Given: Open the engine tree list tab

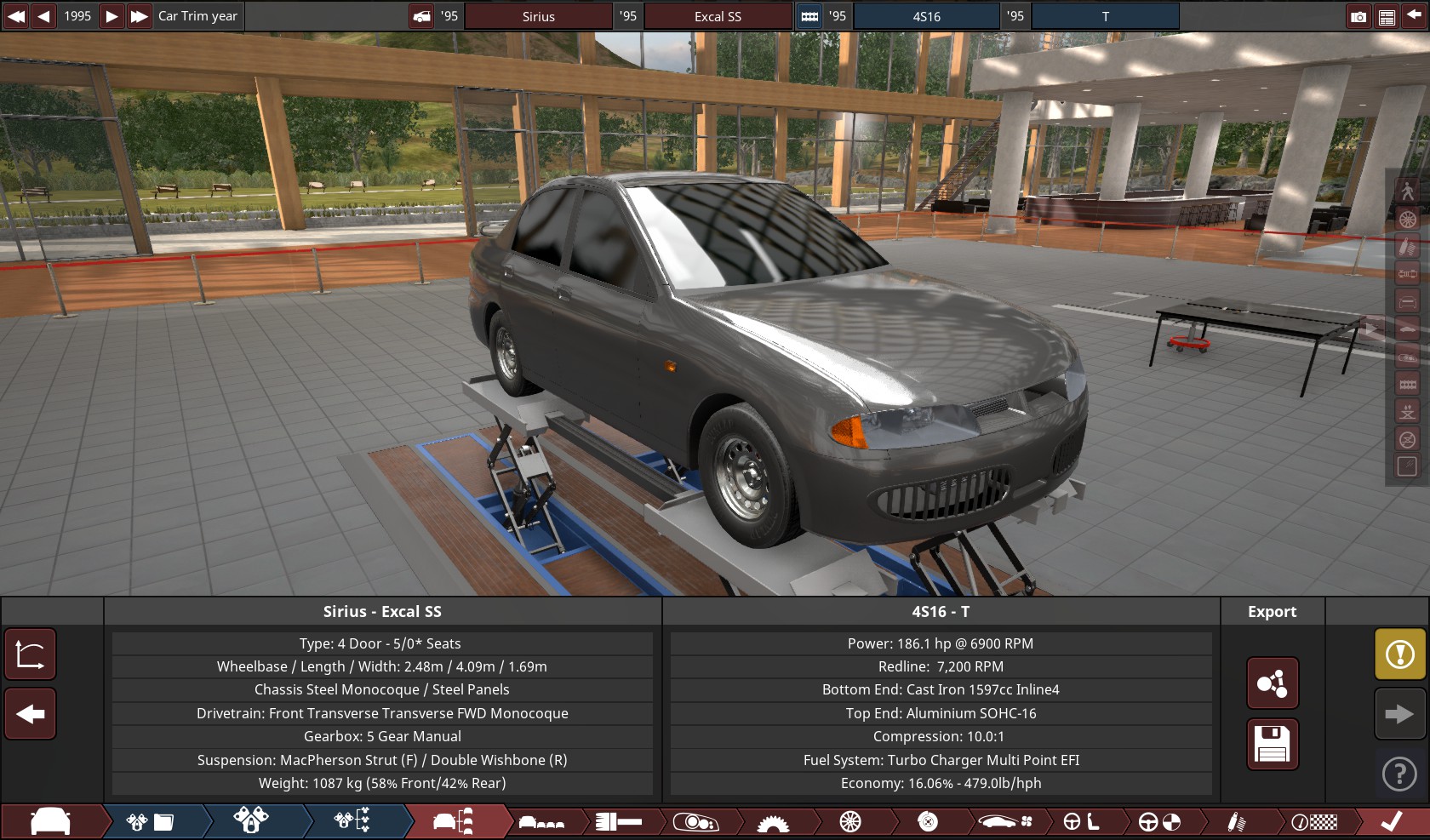Looking at the screenshot, I should (352, 821).
